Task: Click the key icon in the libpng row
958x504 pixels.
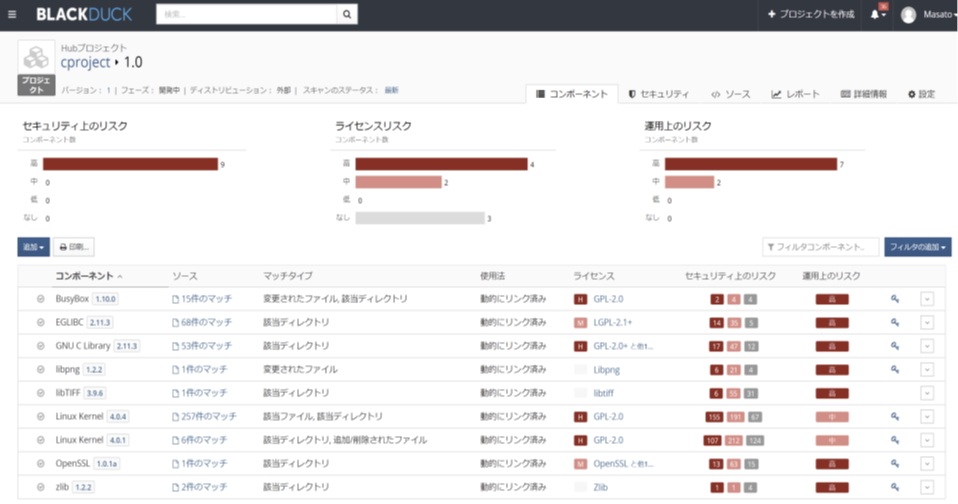Action: click(894, 370)
